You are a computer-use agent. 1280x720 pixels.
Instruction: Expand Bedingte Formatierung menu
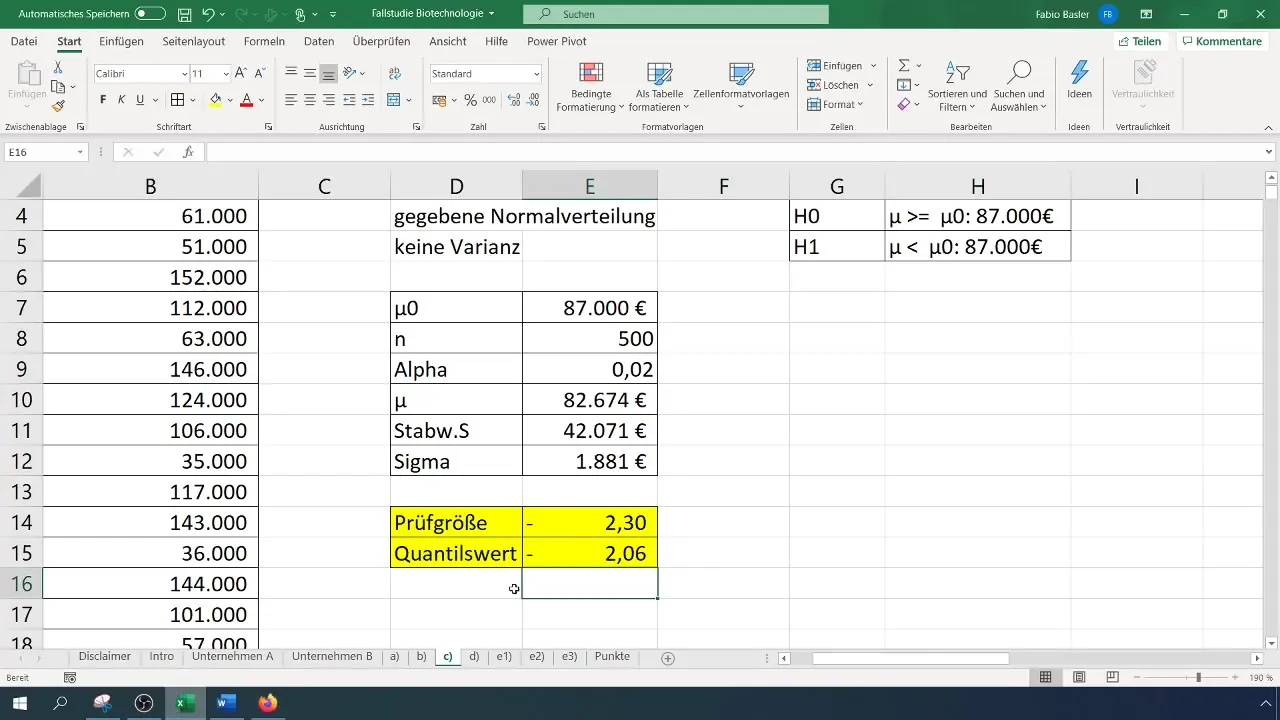(590, 88)
